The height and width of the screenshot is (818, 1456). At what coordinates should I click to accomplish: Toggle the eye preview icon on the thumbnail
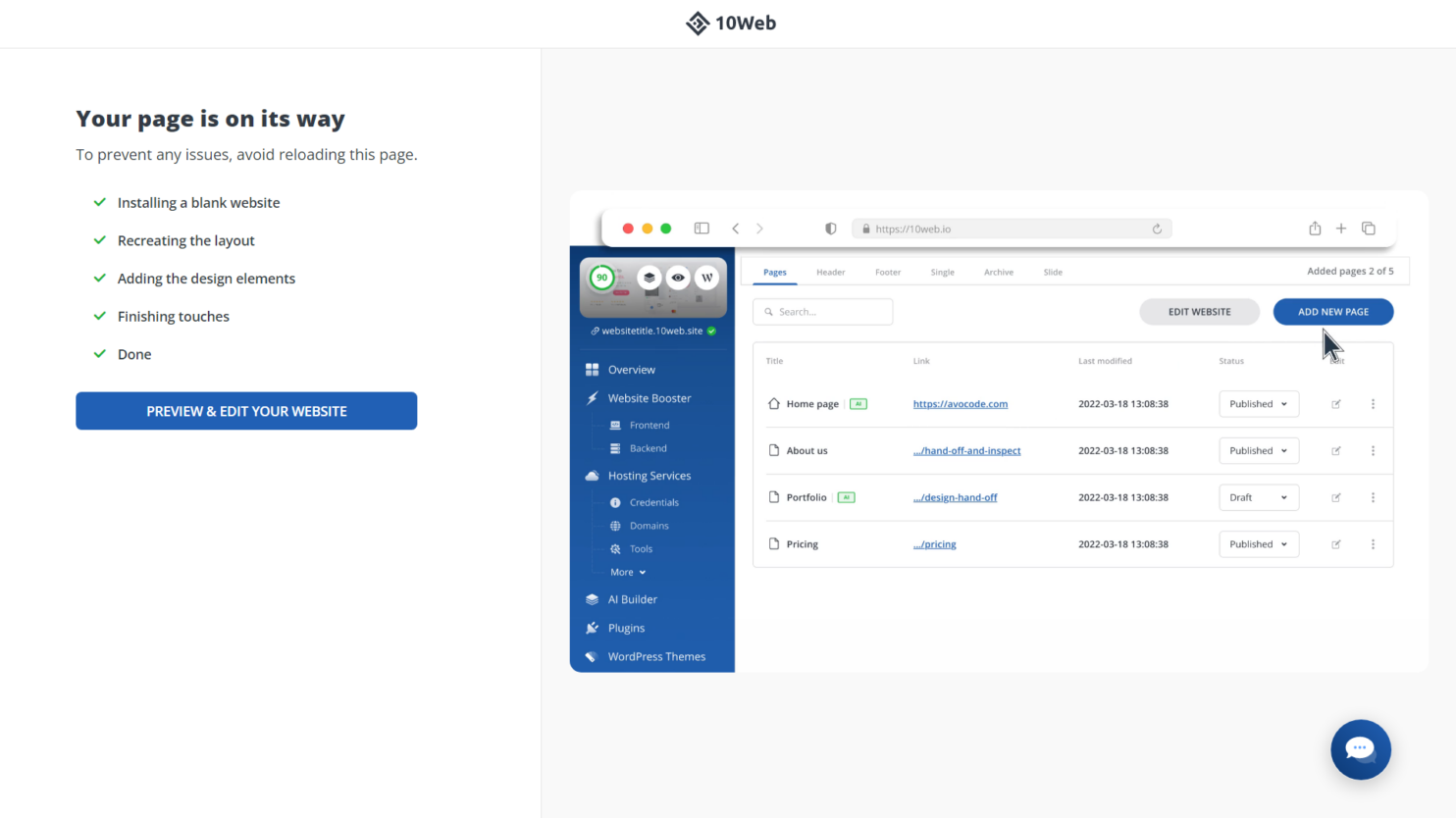point(678,278)
